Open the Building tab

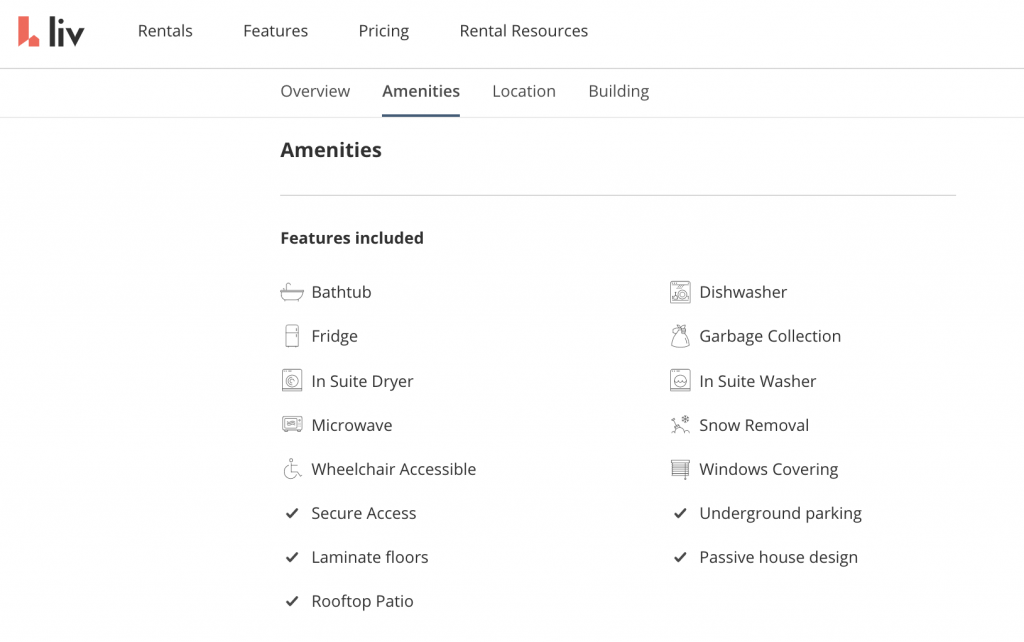(x=619, y=91)
